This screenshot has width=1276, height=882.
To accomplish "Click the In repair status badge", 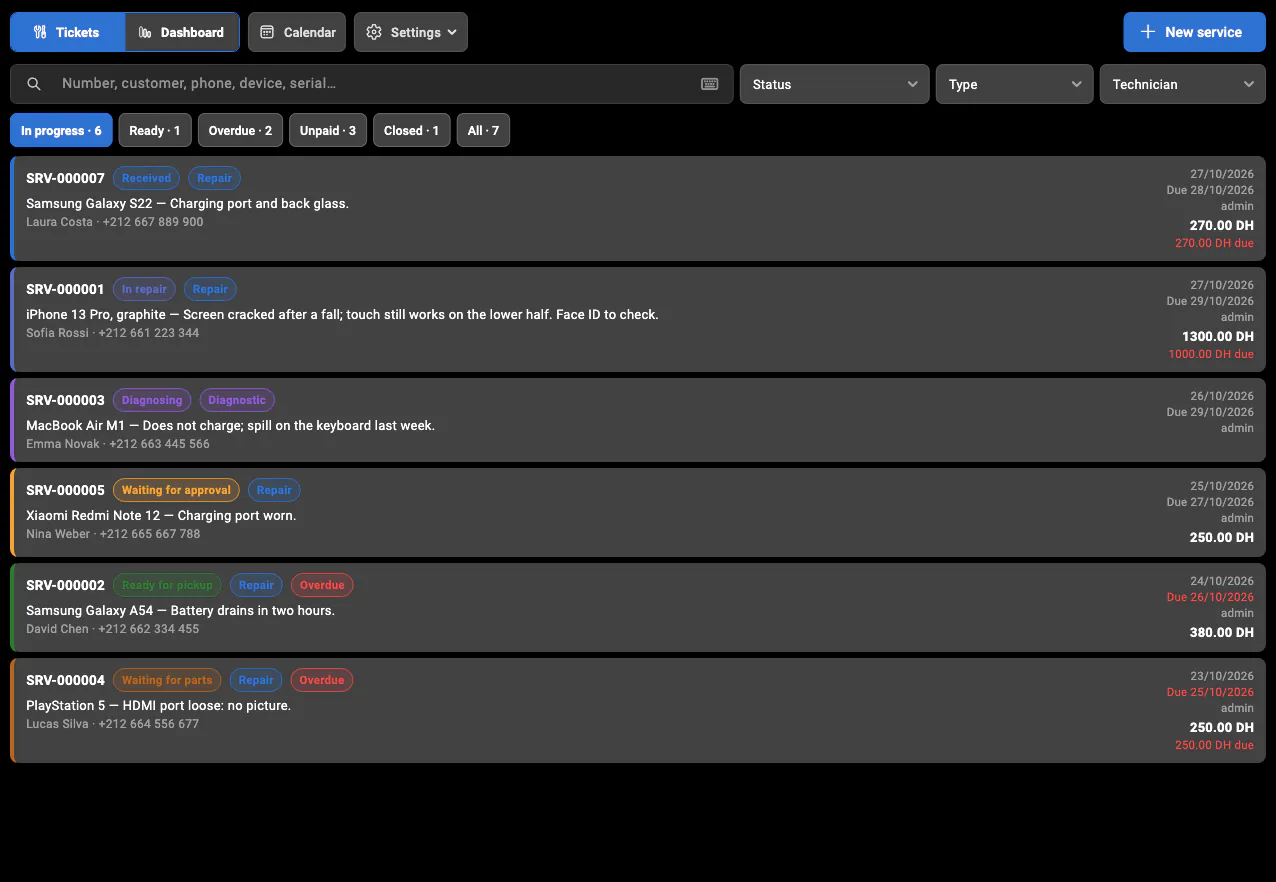I will 144,289.
